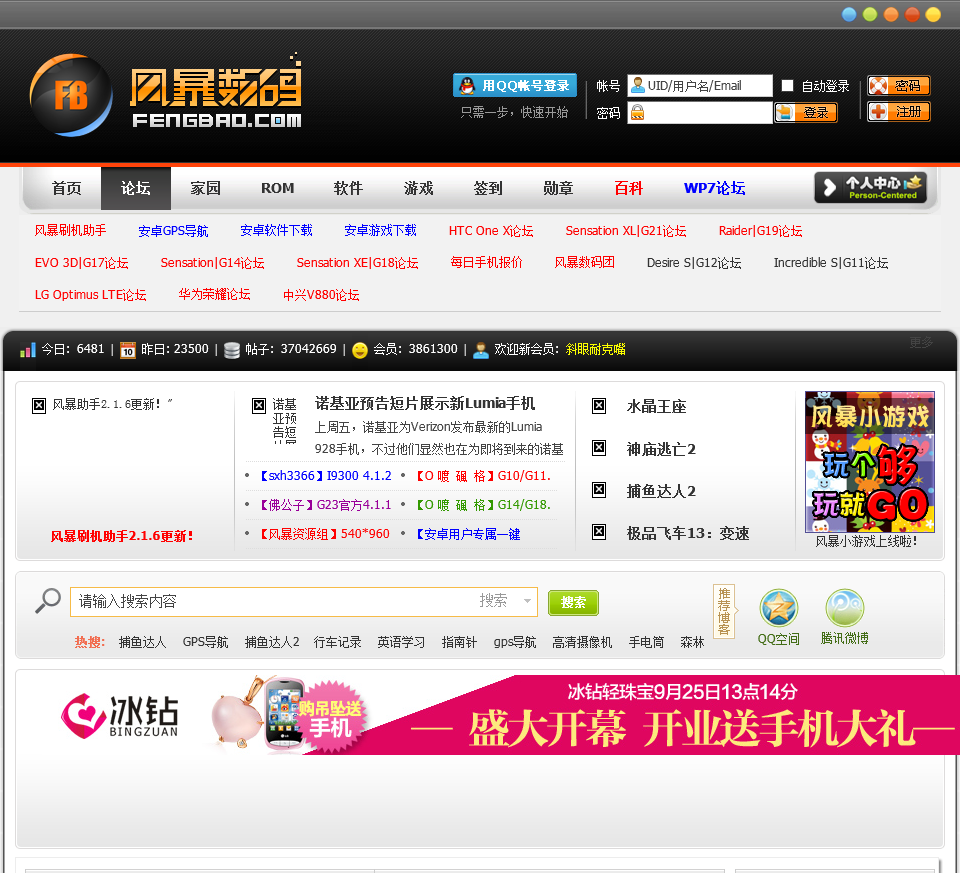Open 【佛公子】G23官方4.1.1 thread

pyautogui.click(x=324, y=505)
